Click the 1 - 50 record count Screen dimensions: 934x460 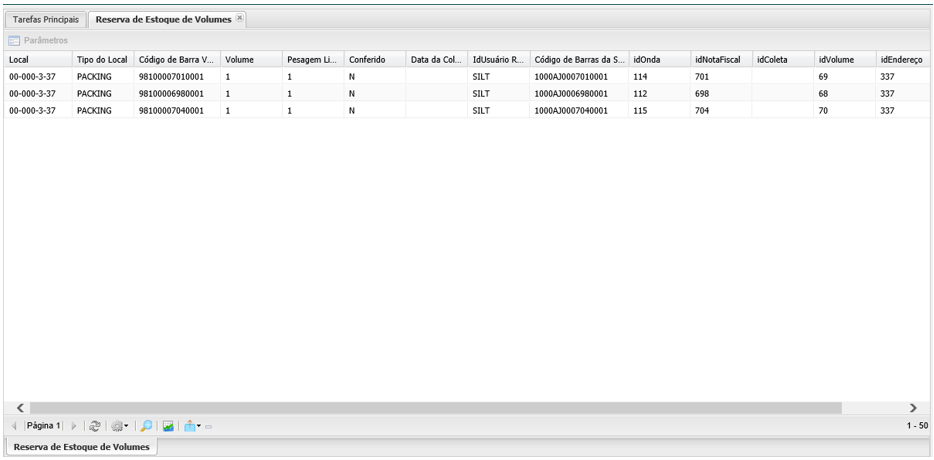tap(917, 426)
